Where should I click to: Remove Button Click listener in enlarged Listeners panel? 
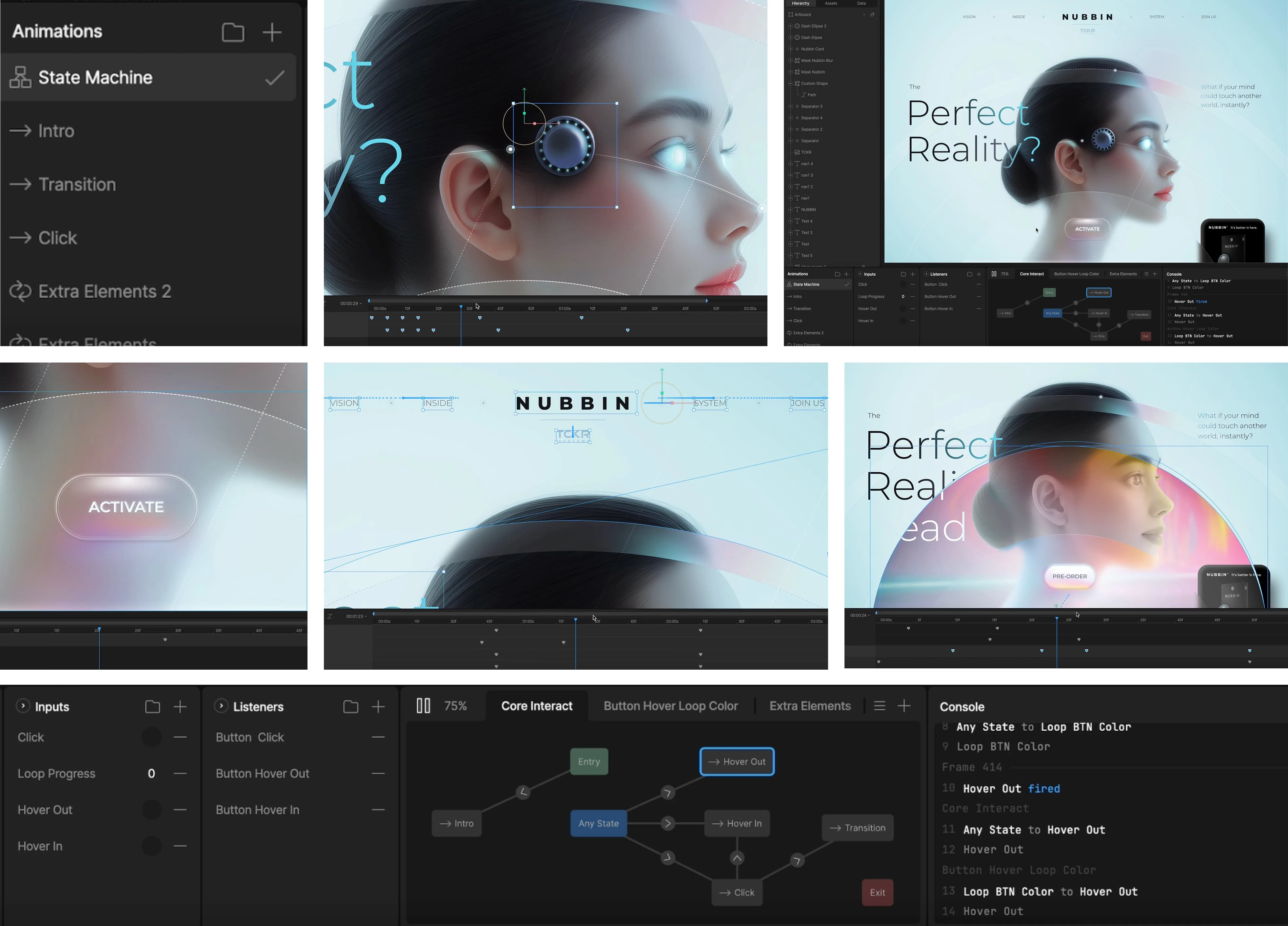tap(378, 737)
